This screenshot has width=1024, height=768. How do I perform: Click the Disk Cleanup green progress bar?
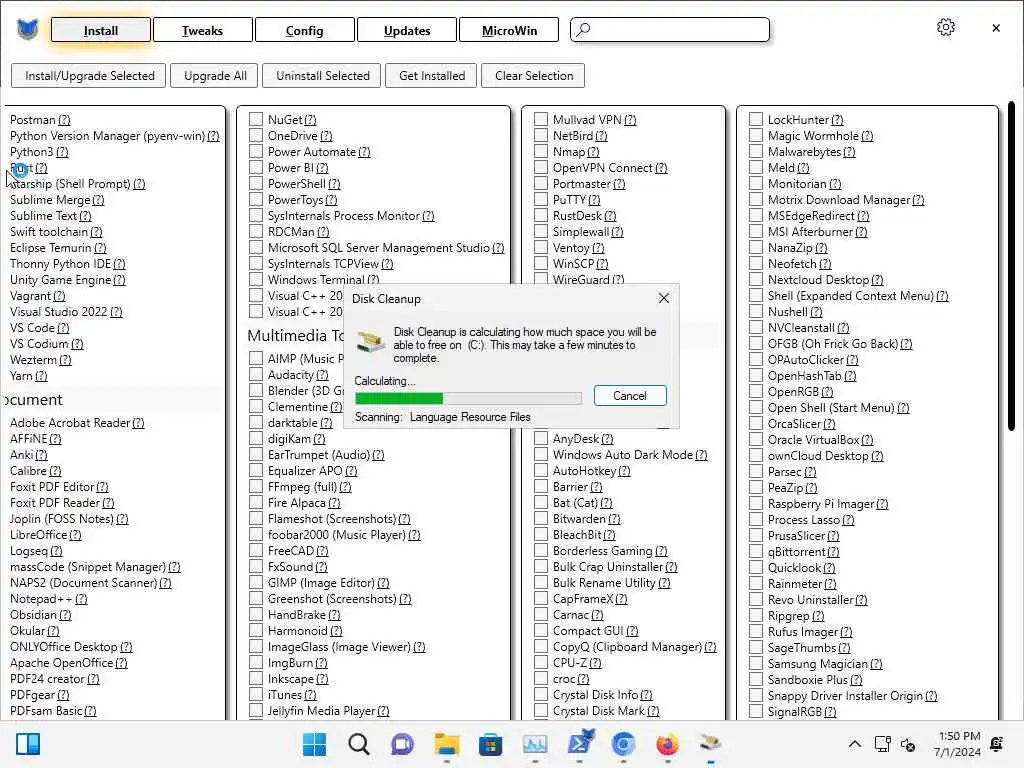click(x=468, y=398)
